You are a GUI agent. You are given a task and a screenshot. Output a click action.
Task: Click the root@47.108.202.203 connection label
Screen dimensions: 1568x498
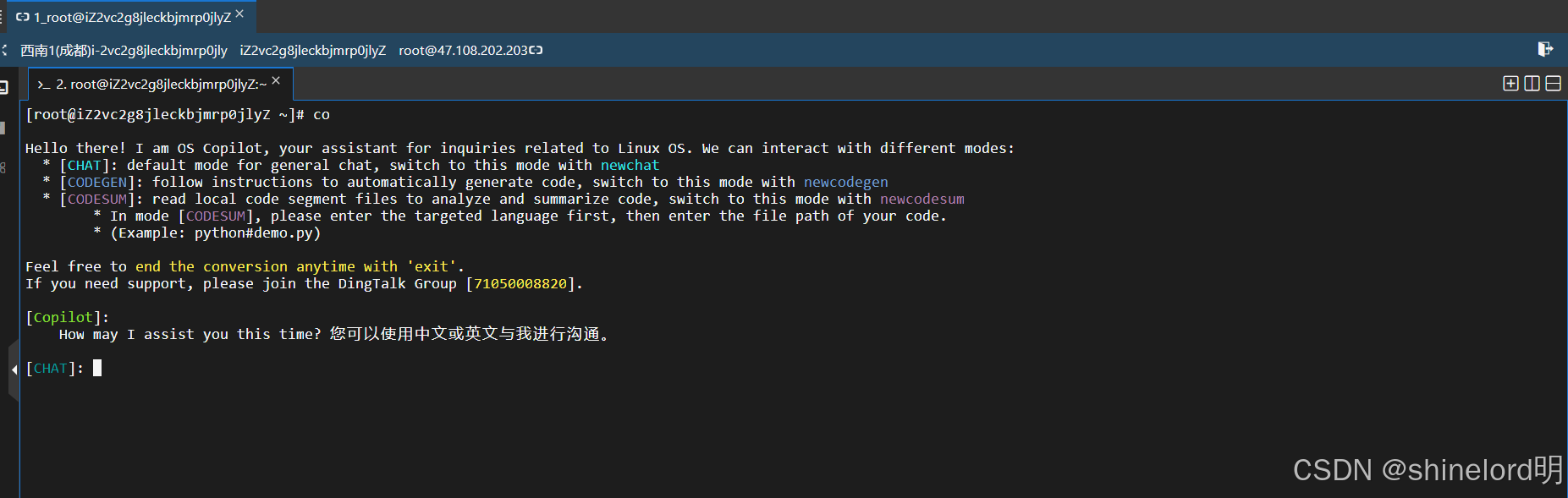click(x=463, y=50)
